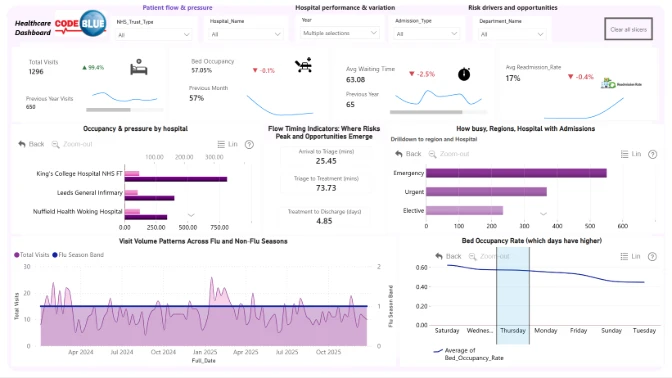Screen dimensions: 672x378
Task: Click the stretcher icon in Bed Occupancy card
Action: point(303,65)
